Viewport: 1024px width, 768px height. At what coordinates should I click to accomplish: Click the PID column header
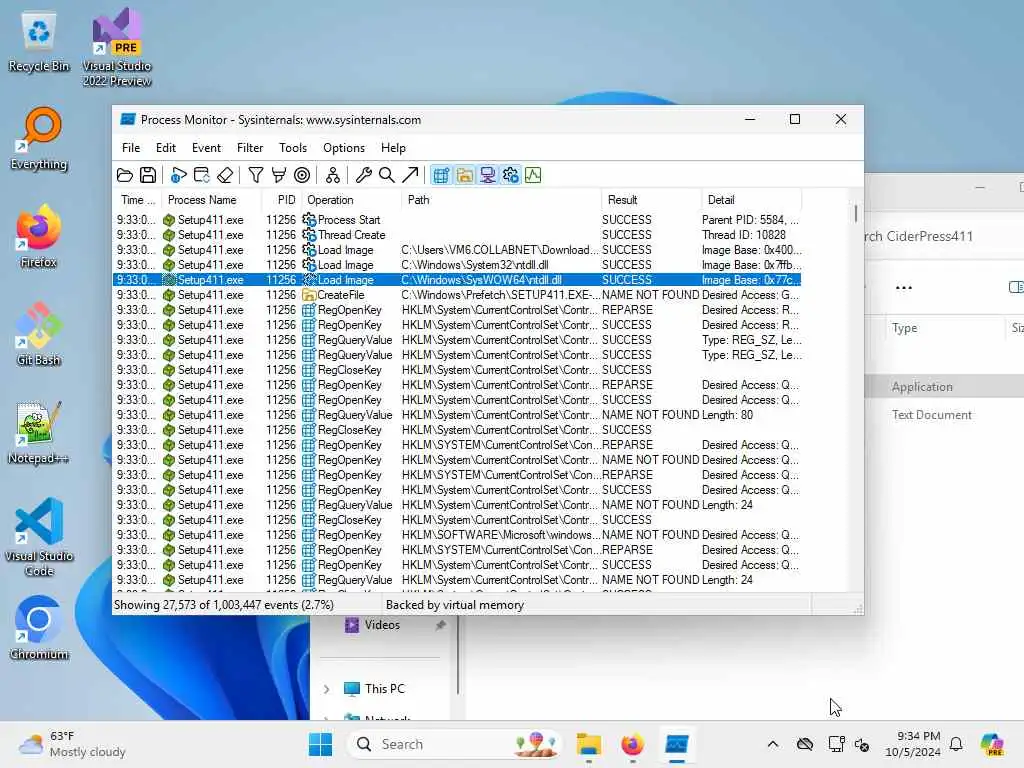[x=281, y=200]
